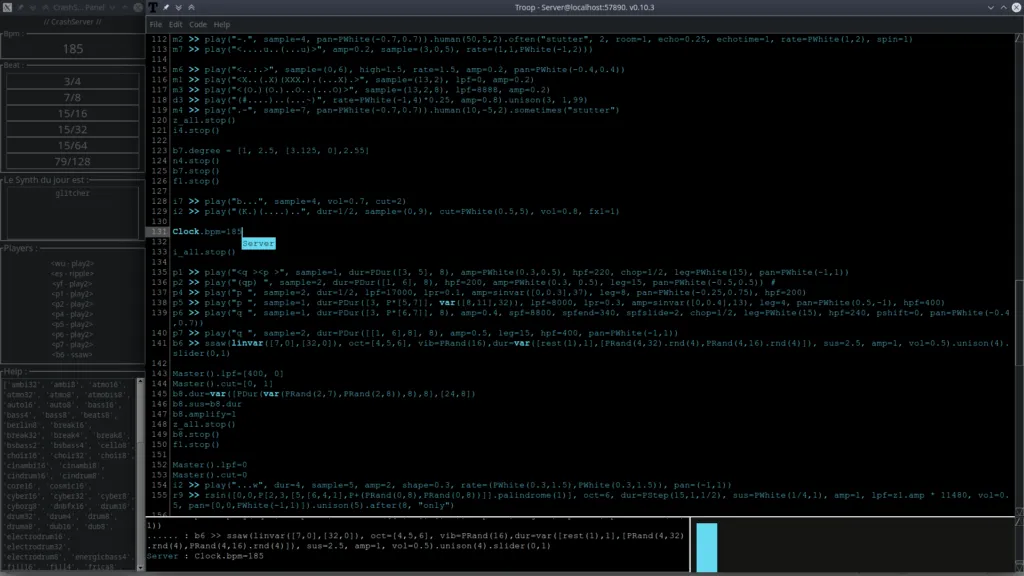Click f1.stop() on line 126

pos(196,181)
